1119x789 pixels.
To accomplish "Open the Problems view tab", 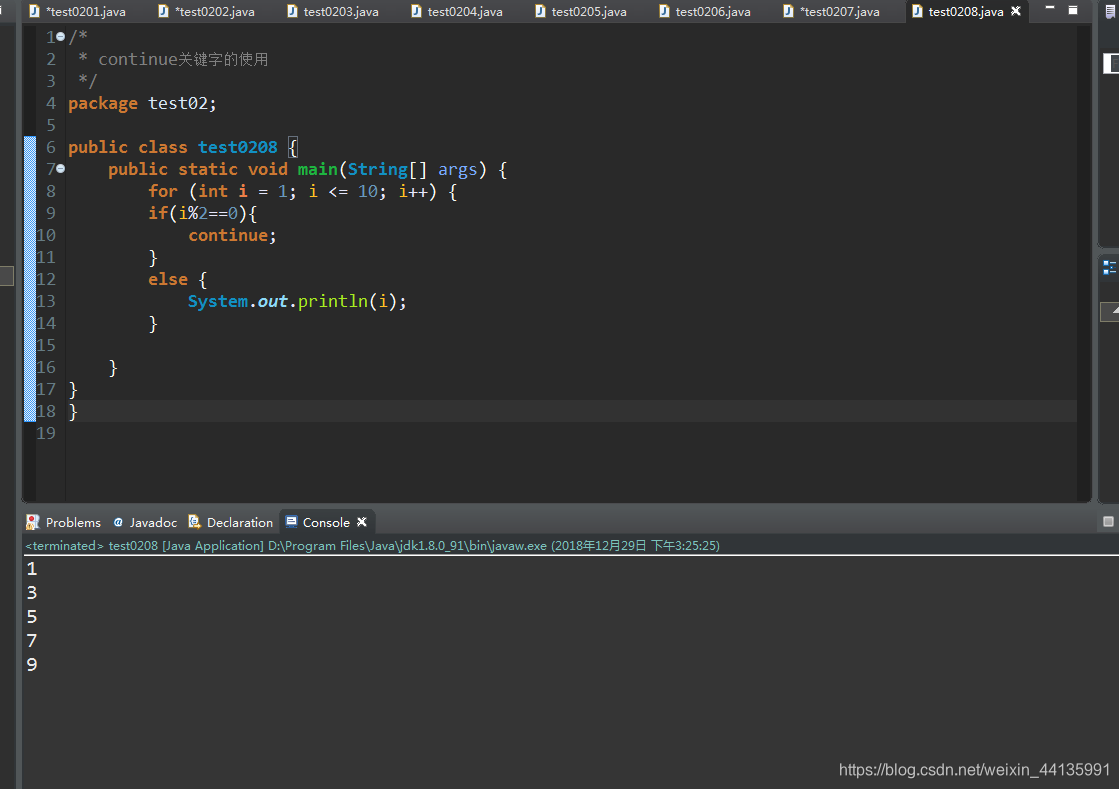I will click(64, 522).
